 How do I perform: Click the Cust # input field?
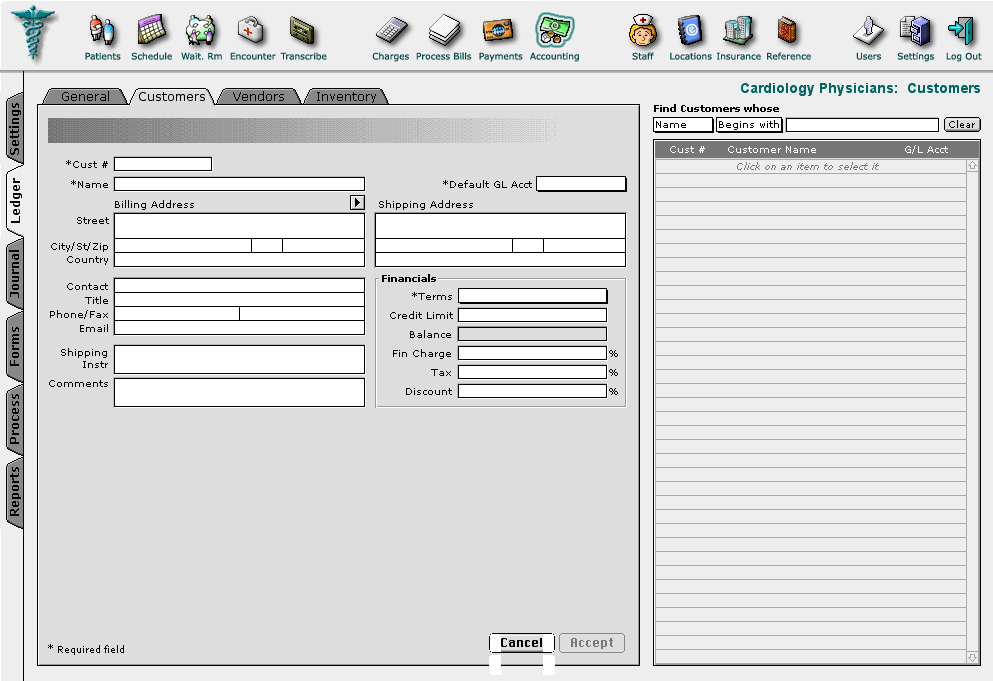click(163, 164)
